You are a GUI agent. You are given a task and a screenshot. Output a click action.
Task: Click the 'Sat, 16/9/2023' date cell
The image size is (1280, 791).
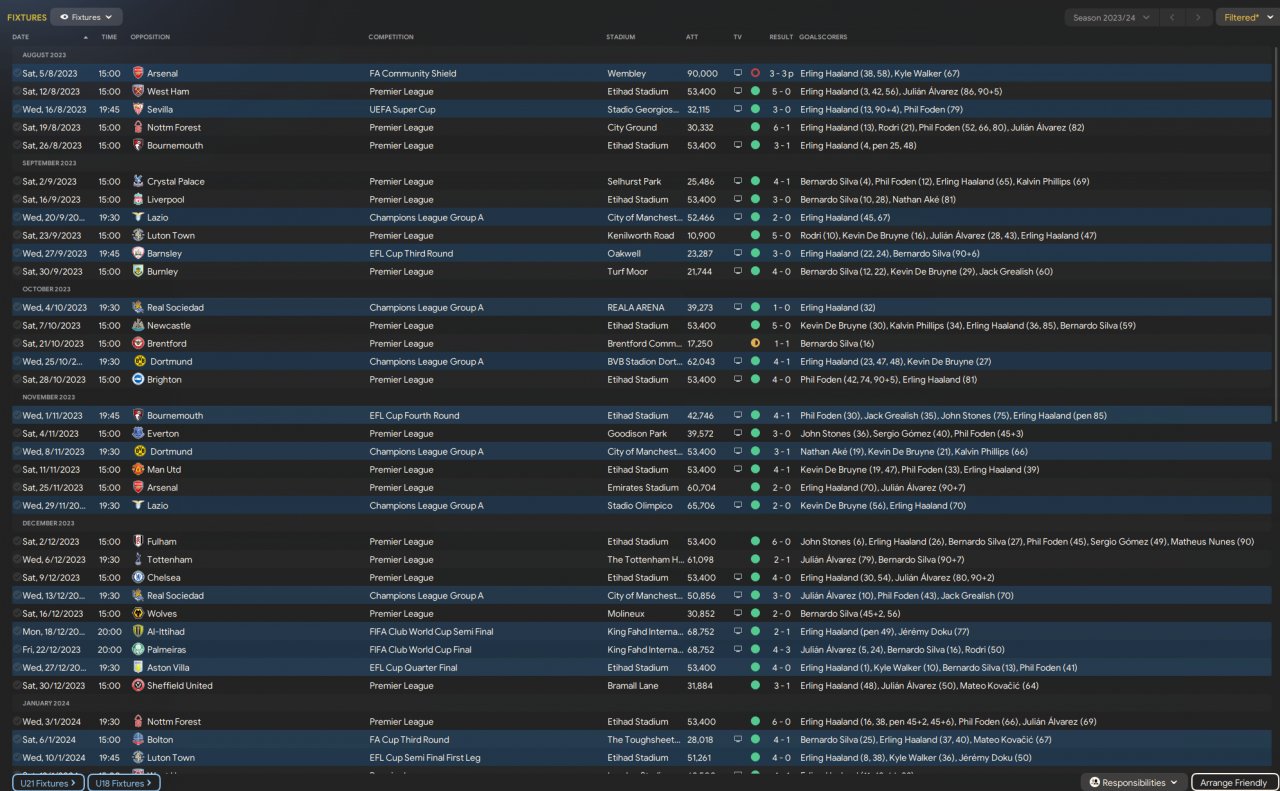(x=54, y=199)
